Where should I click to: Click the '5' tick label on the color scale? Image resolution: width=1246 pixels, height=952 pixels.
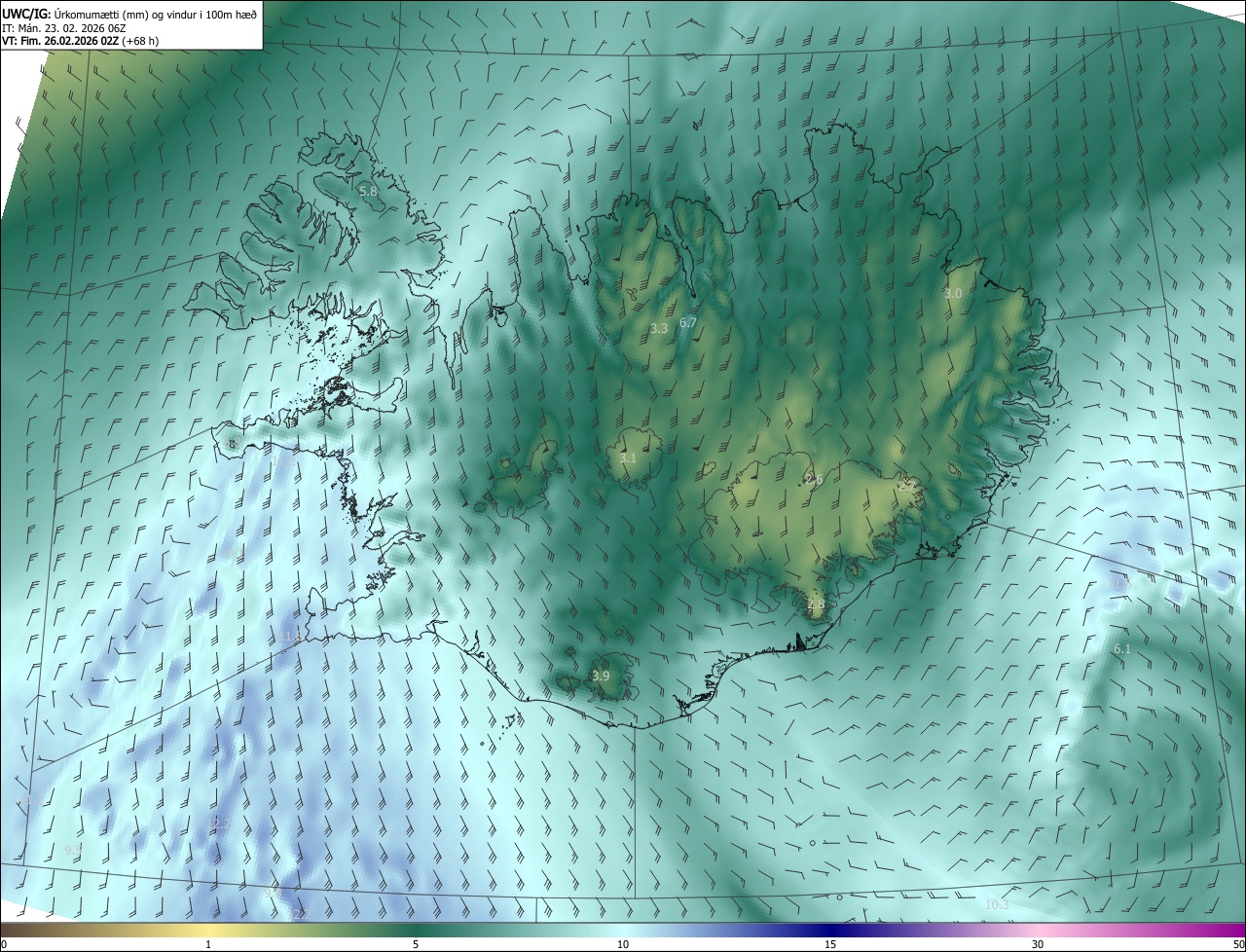(x=416, y=944)
